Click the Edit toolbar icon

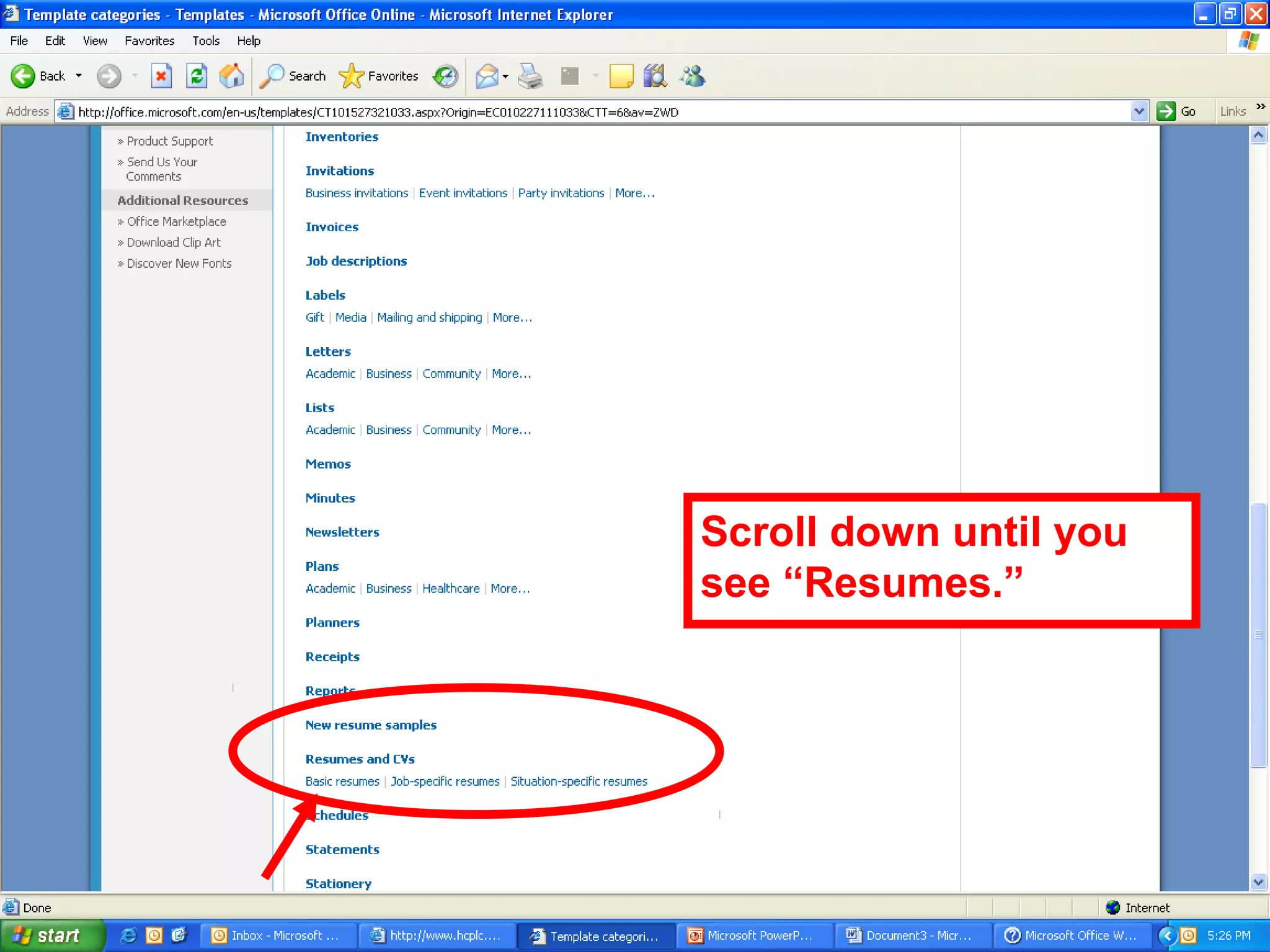(569, 76)
